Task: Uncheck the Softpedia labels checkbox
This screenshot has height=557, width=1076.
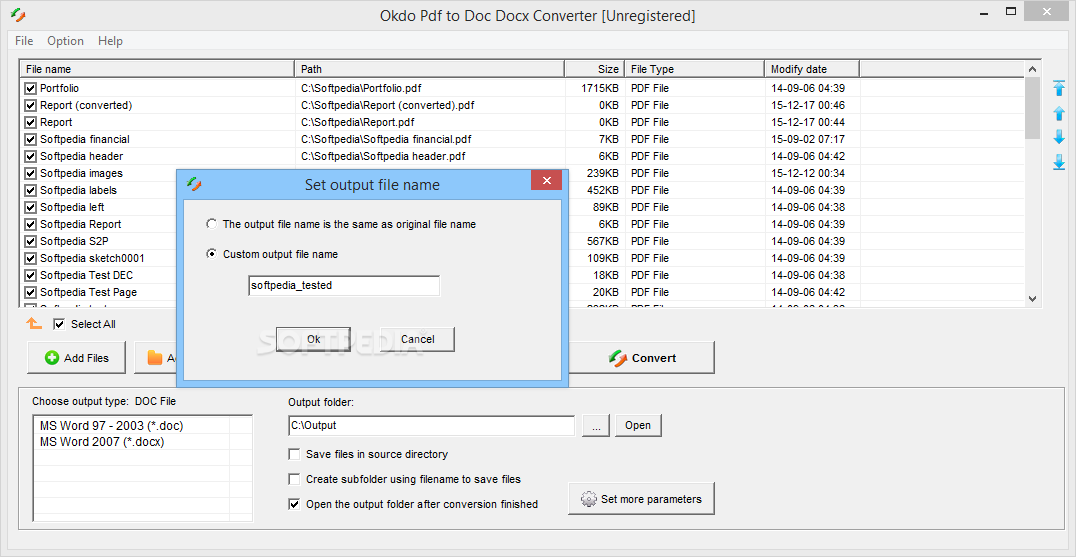Action: [30, 191]
